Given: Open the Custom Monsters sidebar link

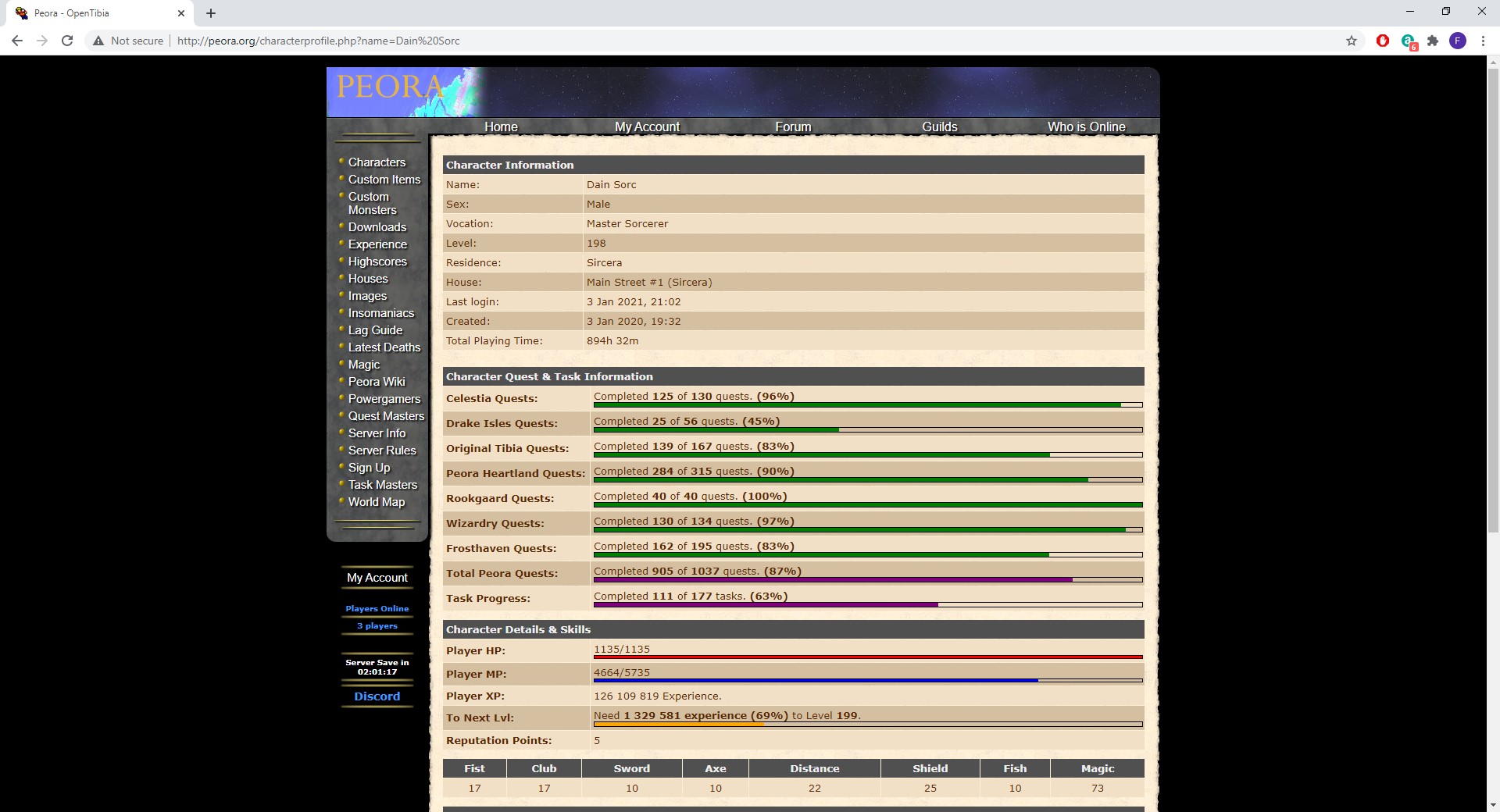Looking at the screenshot, I should (x=373, y=203).
